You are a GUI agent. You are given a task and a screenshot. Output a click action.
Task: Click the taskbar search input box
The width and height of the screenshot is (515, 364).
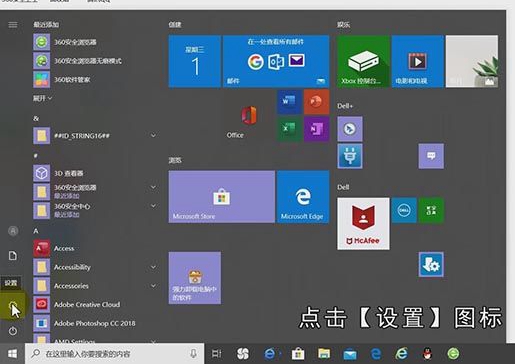coord(115,354)
